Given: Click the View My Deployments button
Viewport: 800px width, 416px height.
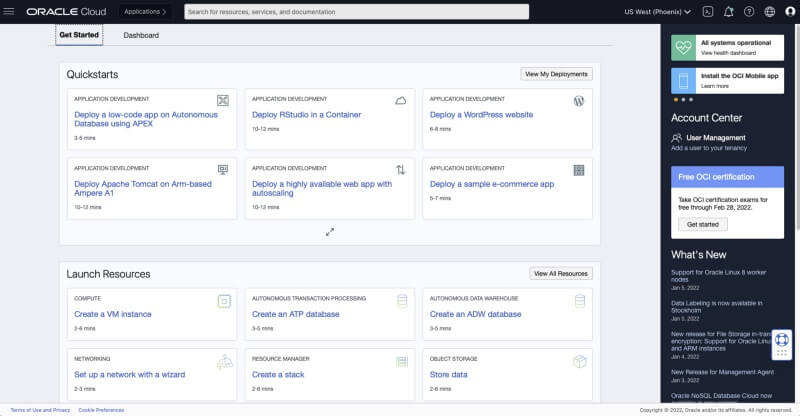Looking at the screenshot, I should click(557, 74).
